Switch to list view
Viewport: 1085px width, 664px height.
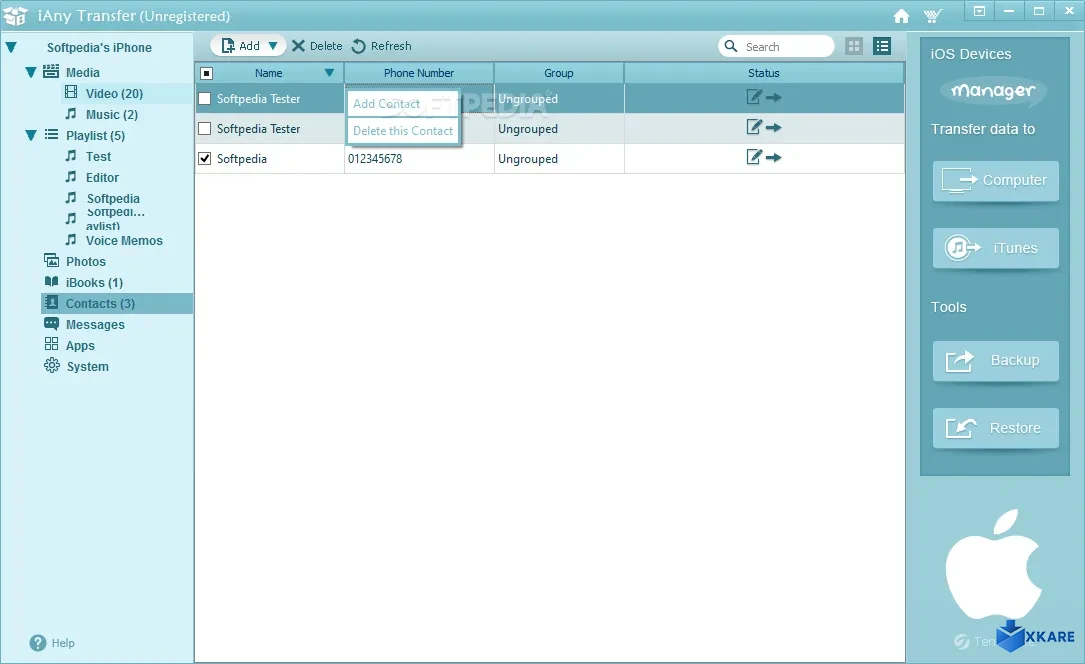(882, 46)
